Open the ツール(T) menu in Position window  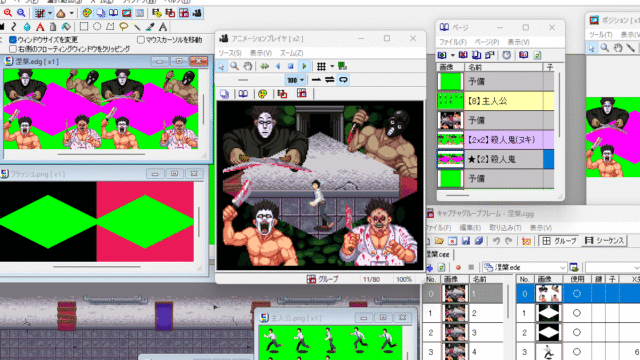coord(600,35)
